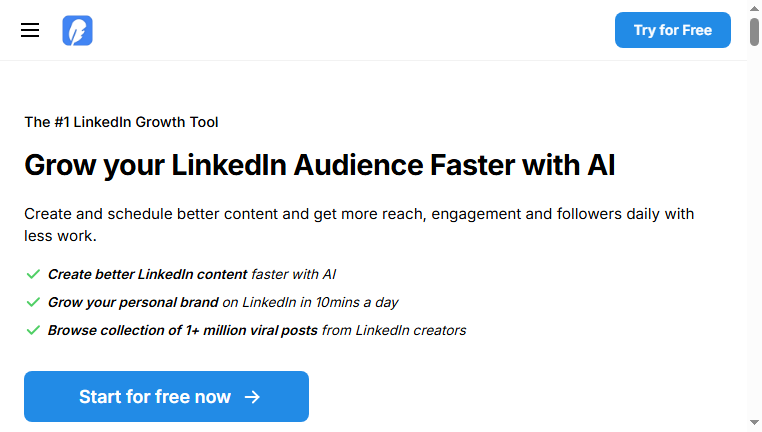Click the bold Grow your personal brand text

point(133,302)
